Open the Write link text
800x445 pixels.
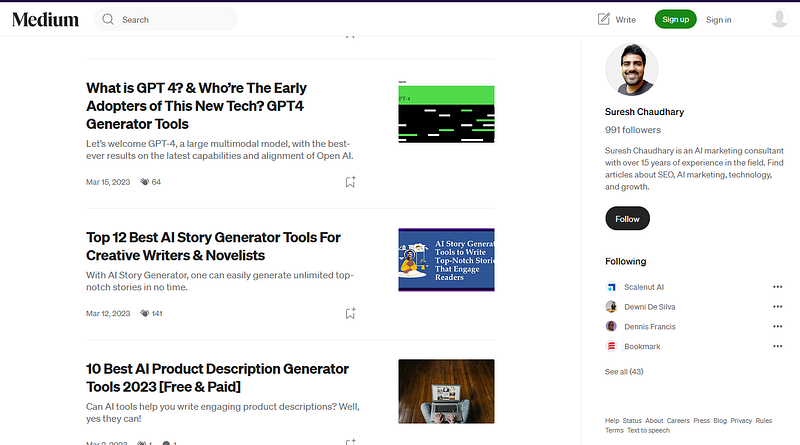click(x=625, y=19)
